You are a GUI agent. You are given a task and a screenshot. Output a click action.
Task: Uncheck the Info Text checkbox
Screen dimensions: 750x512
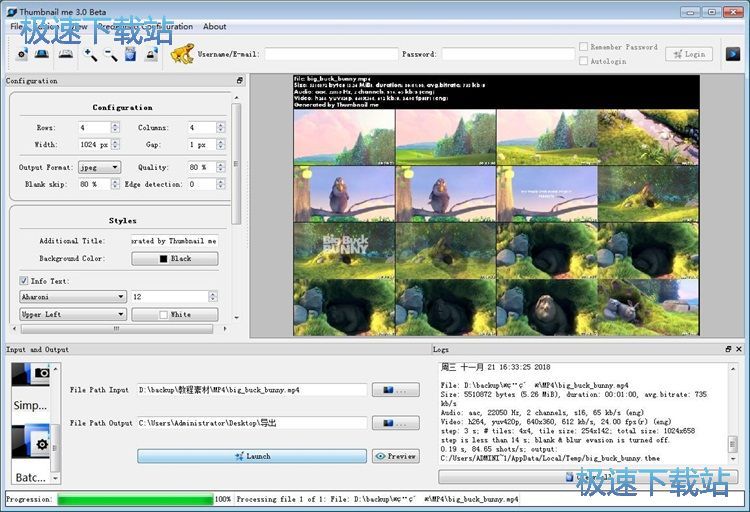tap(23, 280)
